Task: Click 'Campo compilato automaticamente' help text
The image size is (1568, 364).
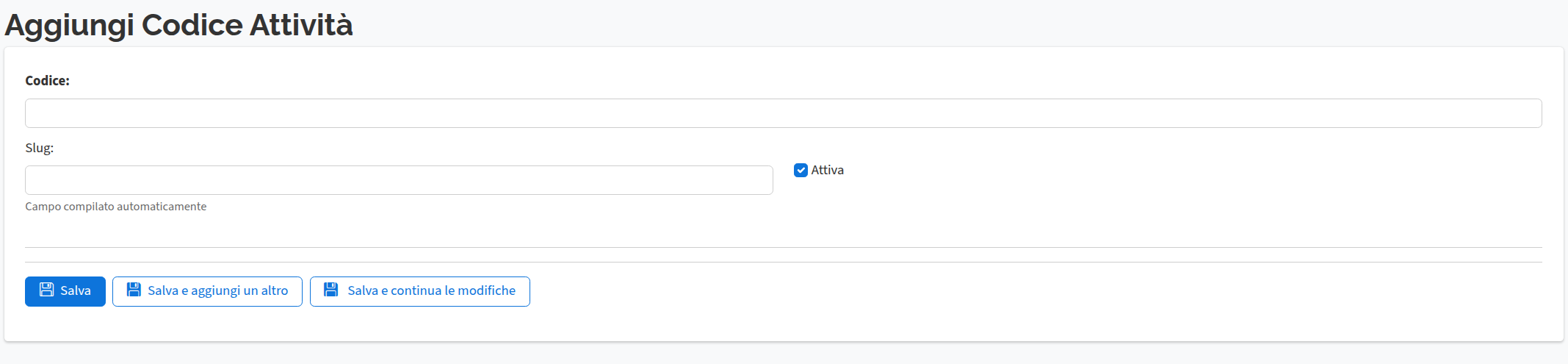Action: coord(115,207)
